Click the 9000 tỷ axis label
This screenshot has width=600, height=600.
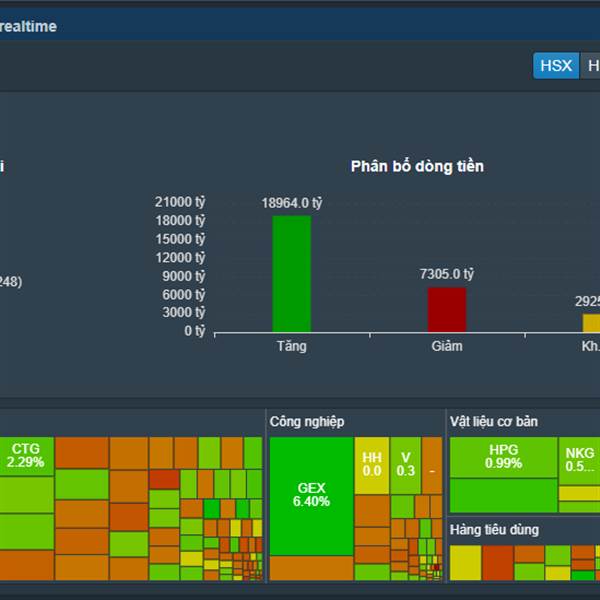tap(184, 276)
